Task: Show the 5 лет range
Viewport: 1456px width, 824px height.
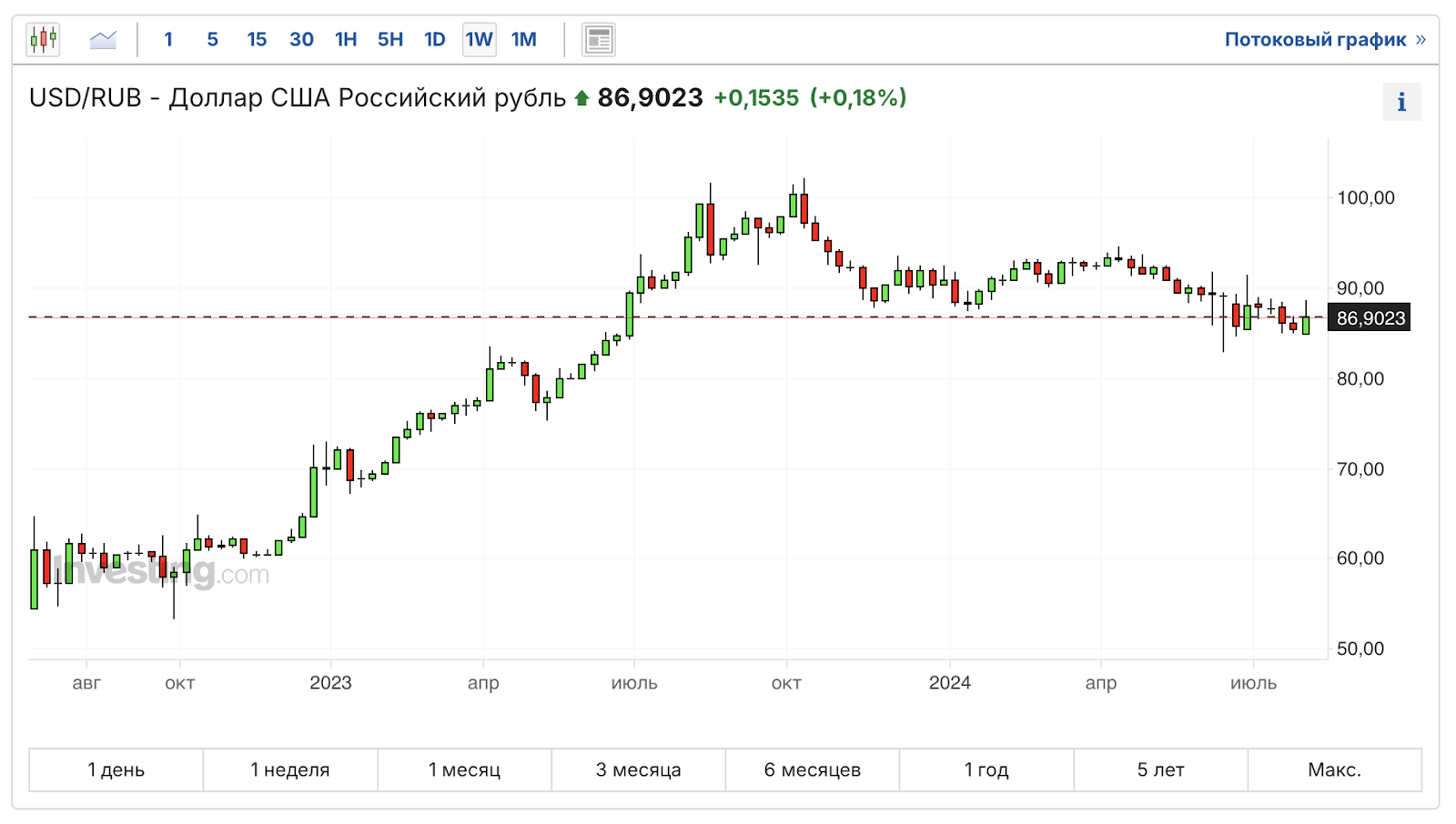Action: 1161,770
